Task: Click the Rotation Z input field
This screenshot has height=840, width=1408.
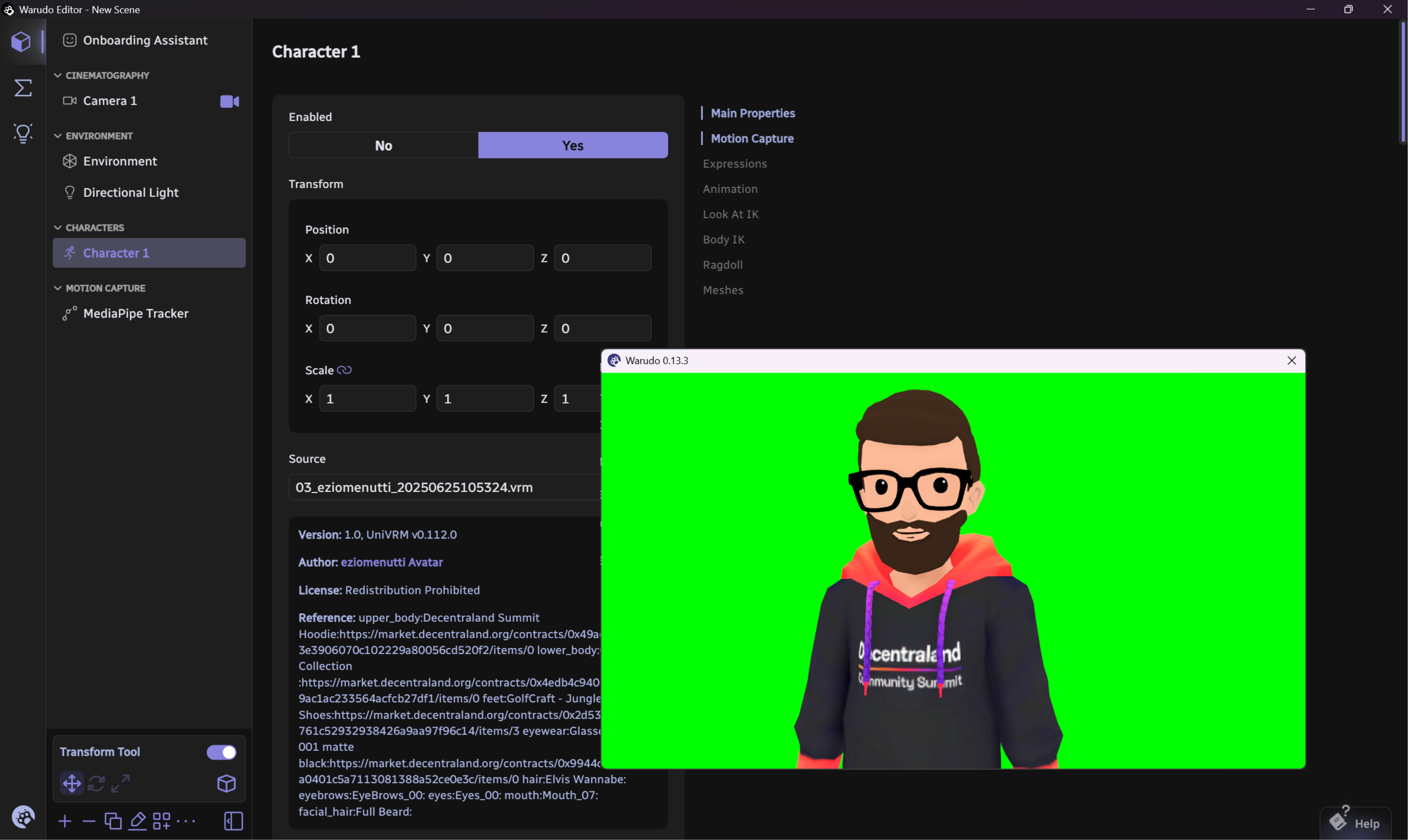Action: (603, 328)
